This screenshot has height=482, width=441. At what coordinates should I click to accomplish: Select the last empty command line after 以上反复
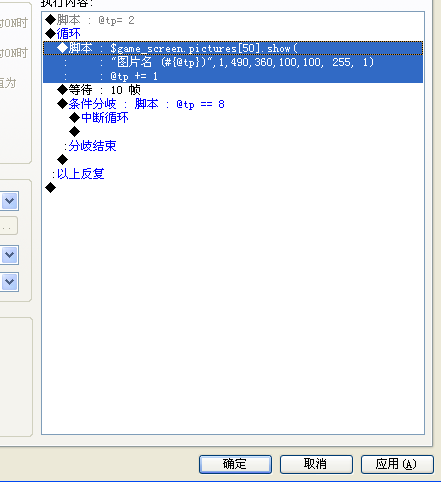point(233,188)
